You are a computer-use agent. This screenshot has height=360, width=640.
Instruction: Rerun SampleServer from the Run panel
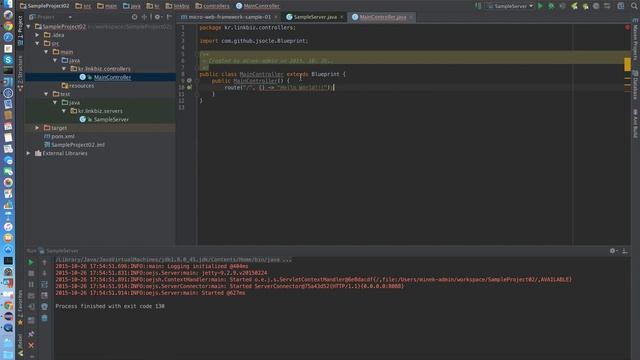(31, 262)
